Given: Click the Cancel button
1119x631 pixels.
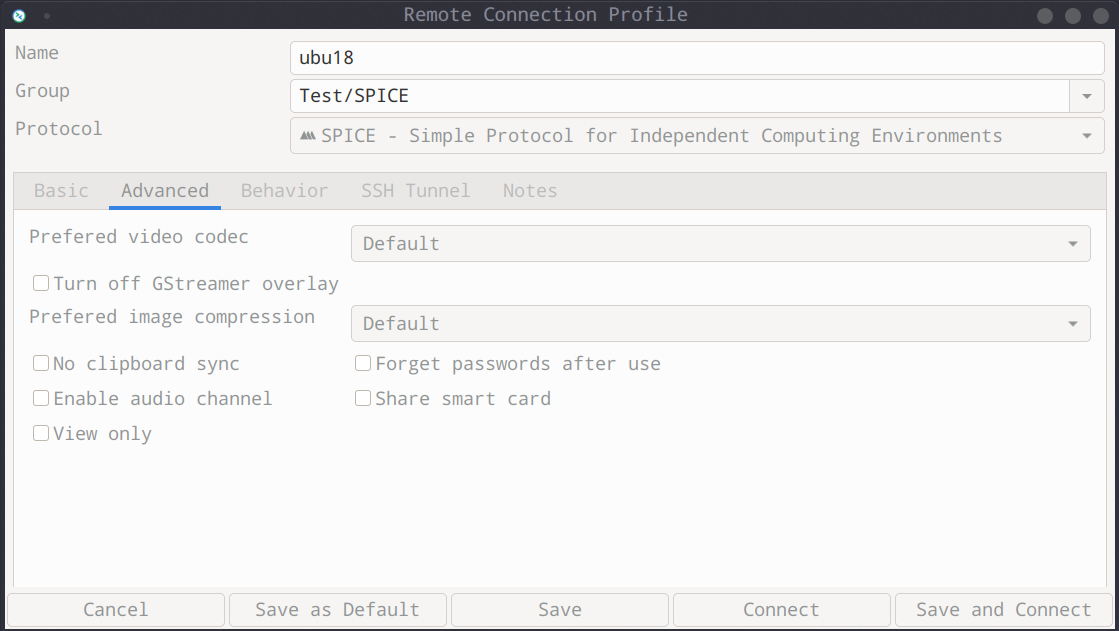Looking at the screenshot, I should point(116,610).
